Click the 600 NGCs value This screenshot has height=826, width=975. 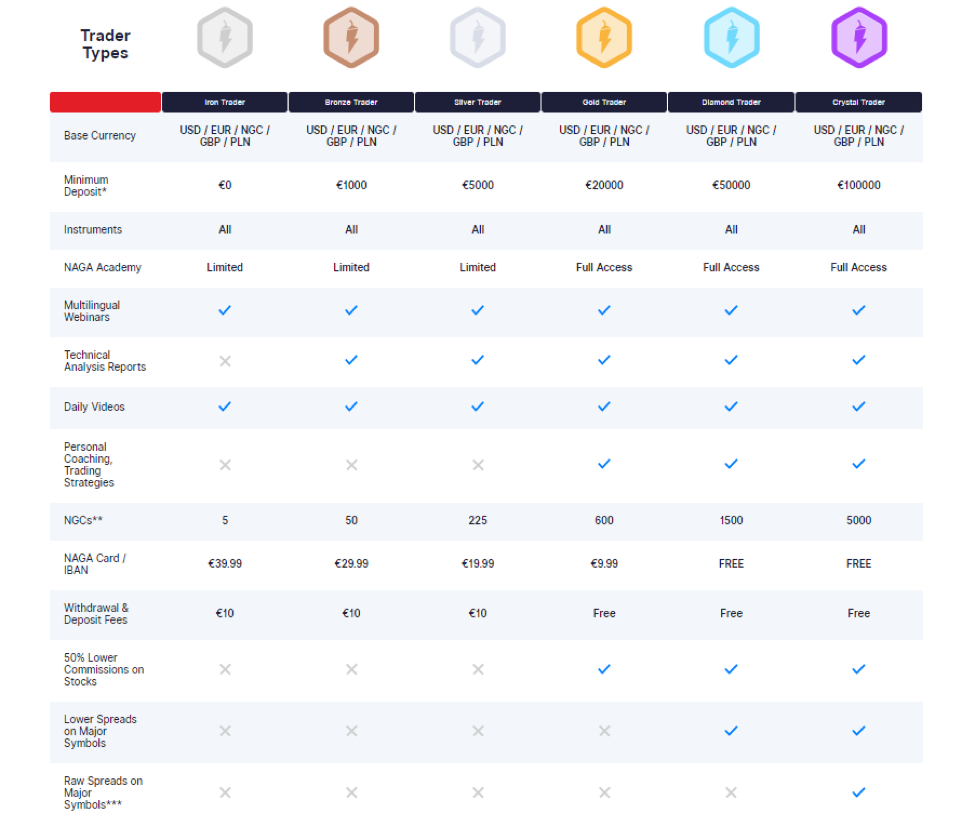pyautogui.click(x=604, y=521)
